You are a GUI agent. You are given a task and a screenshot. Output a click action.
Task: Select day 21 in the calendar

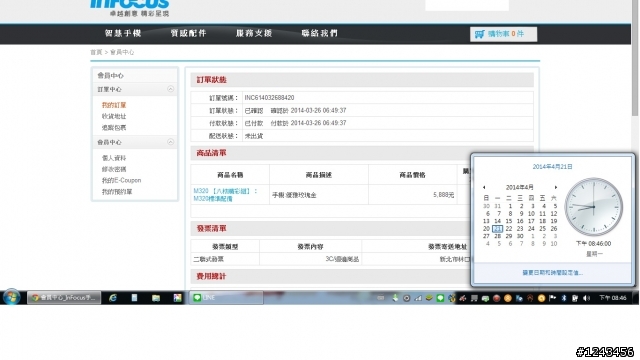pyautogui.click(x=497, y=229)
